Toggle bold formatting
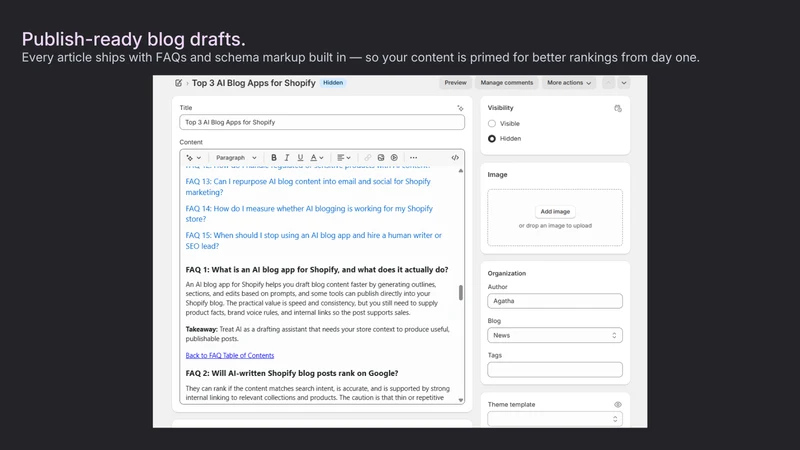Image resolution: width=800 pixels, height=450 pixels. (274, 158)
